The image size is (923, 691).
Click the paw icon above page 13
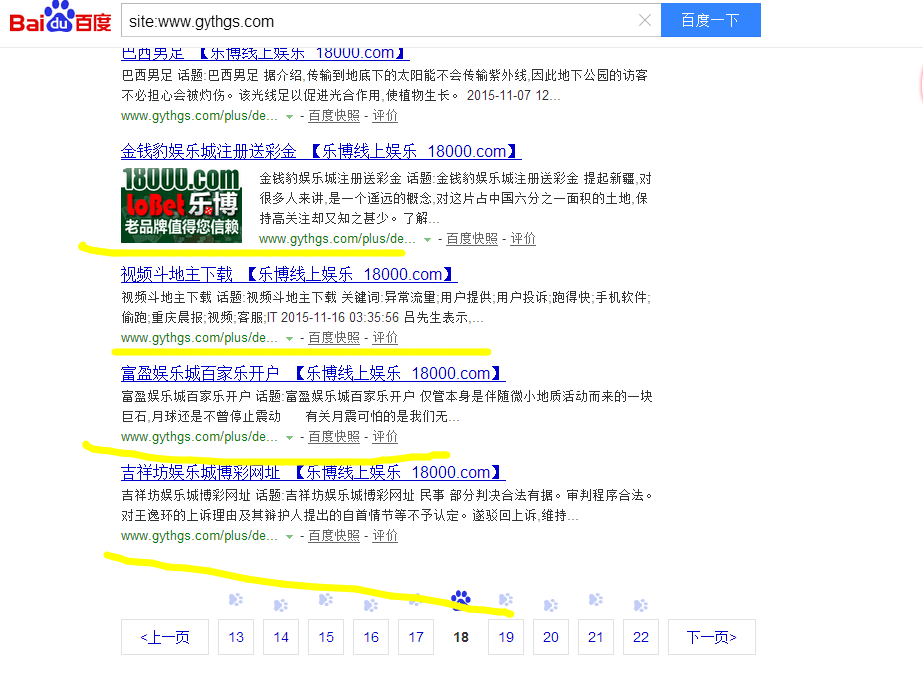tap(236, 599)
